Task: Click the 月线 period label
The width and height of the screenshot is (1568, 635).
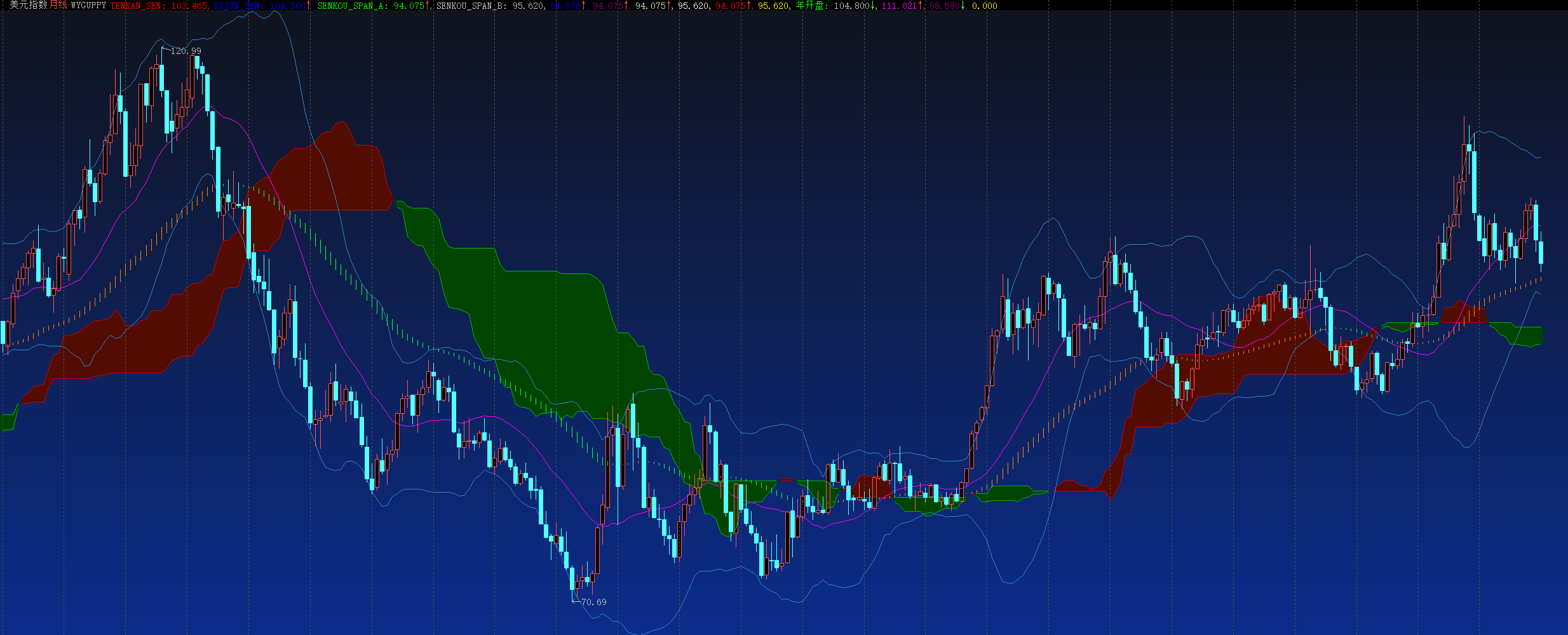Action: coord(58,6)
